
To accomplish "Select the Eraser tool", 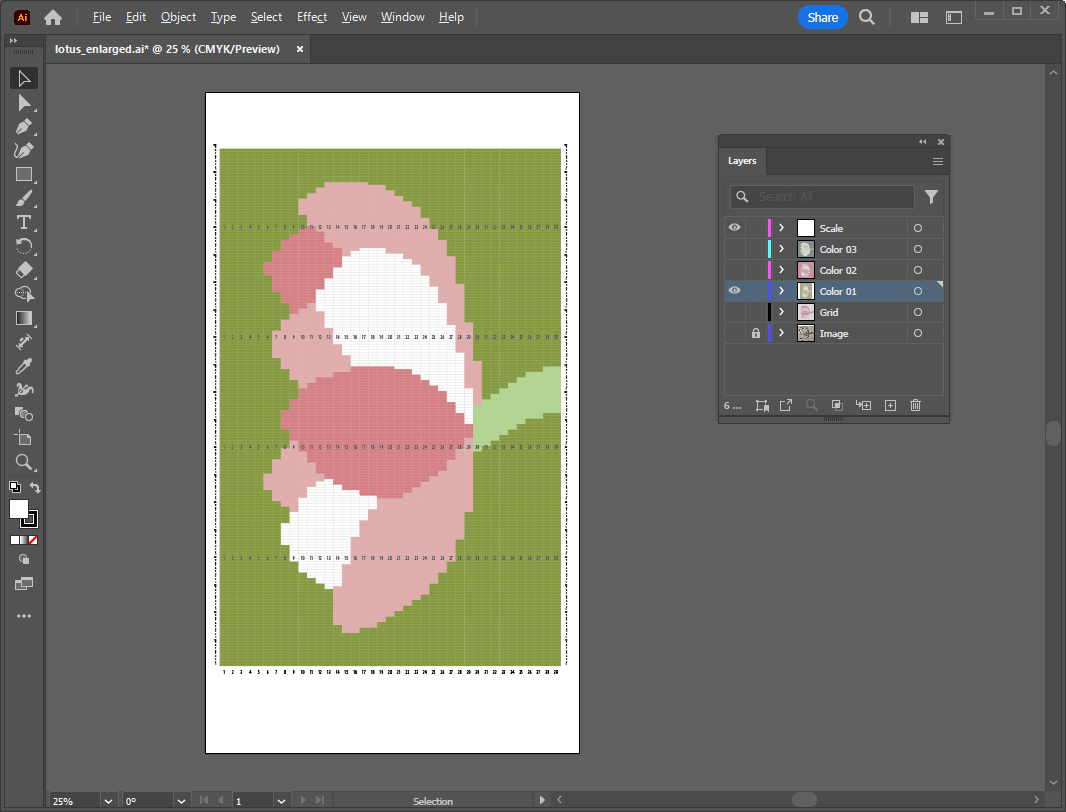I will pos(24,270).
